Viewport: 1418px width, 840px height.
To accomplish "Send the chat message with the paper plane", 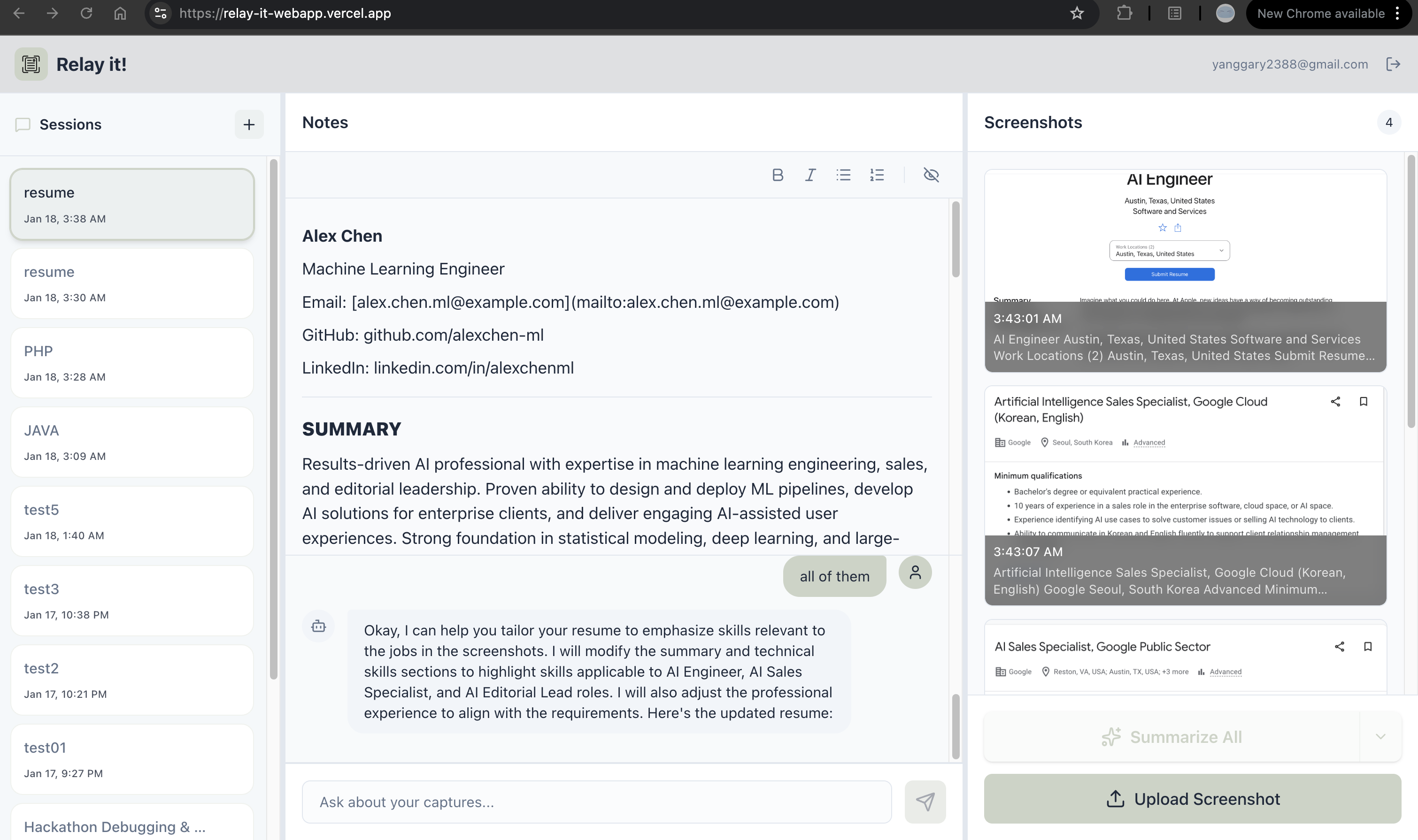I will tap(925, 802).
